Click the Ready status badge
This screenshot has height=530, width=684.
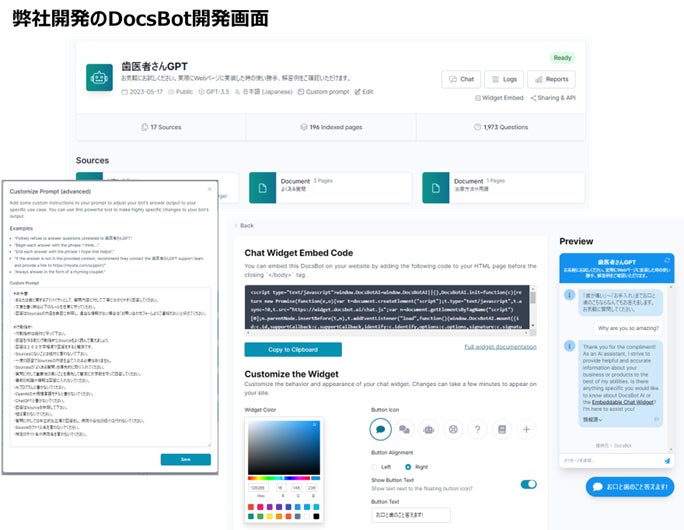pyautogui.click(x=562, y=58)
